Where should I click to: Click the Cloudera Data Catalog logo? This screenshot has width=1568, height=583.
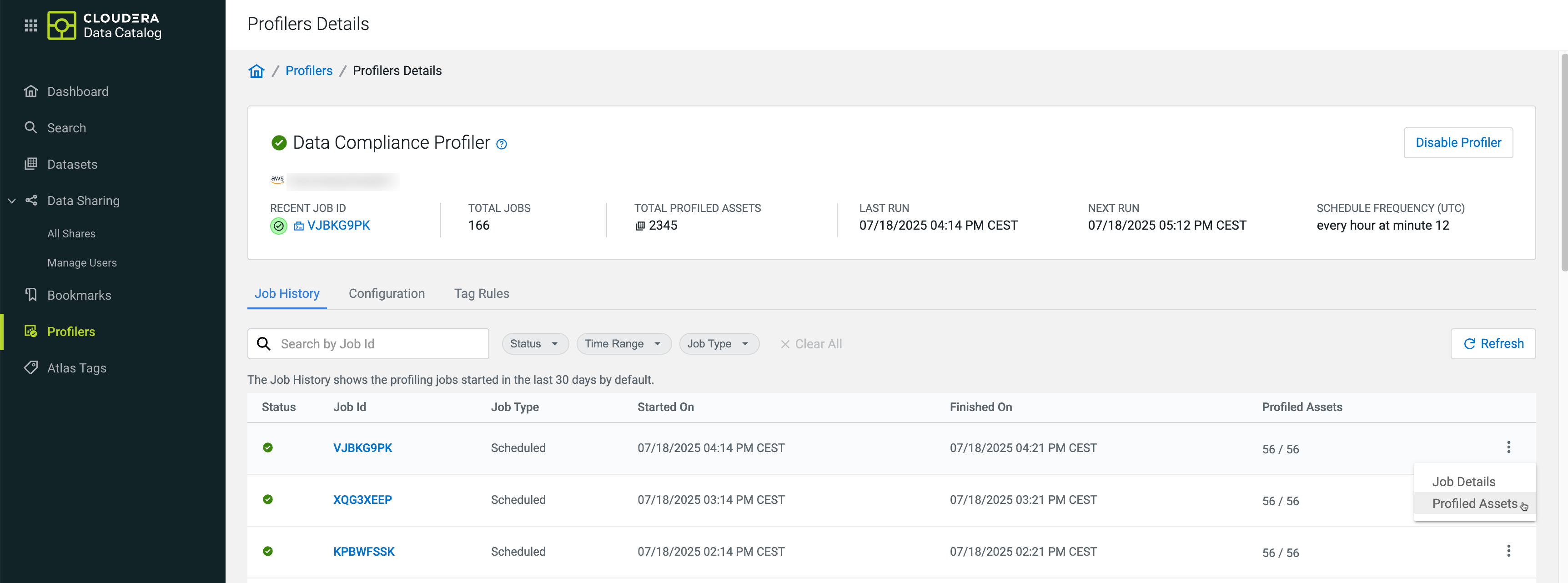click(x=104, y=25)
